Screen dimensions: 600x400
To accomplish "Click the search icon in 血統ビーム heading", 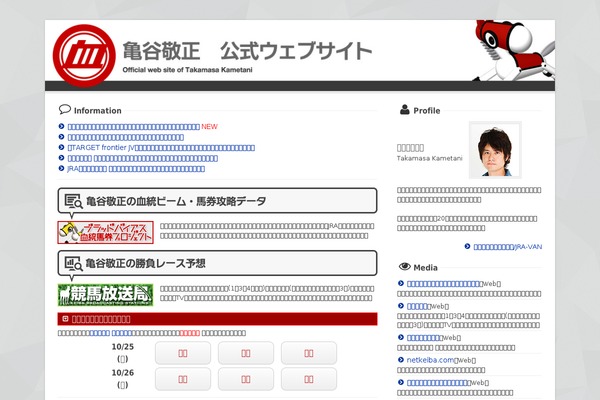I will (x=73, y=201).
